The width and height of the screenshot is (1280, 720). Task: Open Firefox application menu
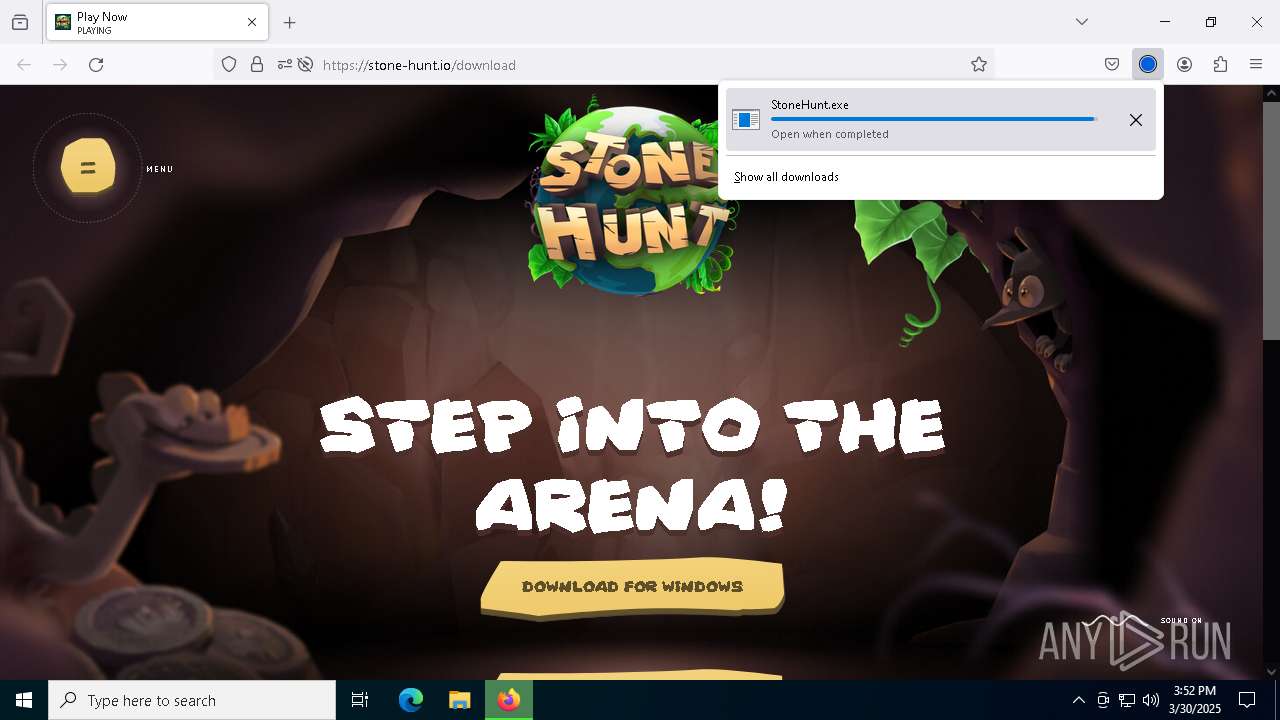click(1256, 65)
